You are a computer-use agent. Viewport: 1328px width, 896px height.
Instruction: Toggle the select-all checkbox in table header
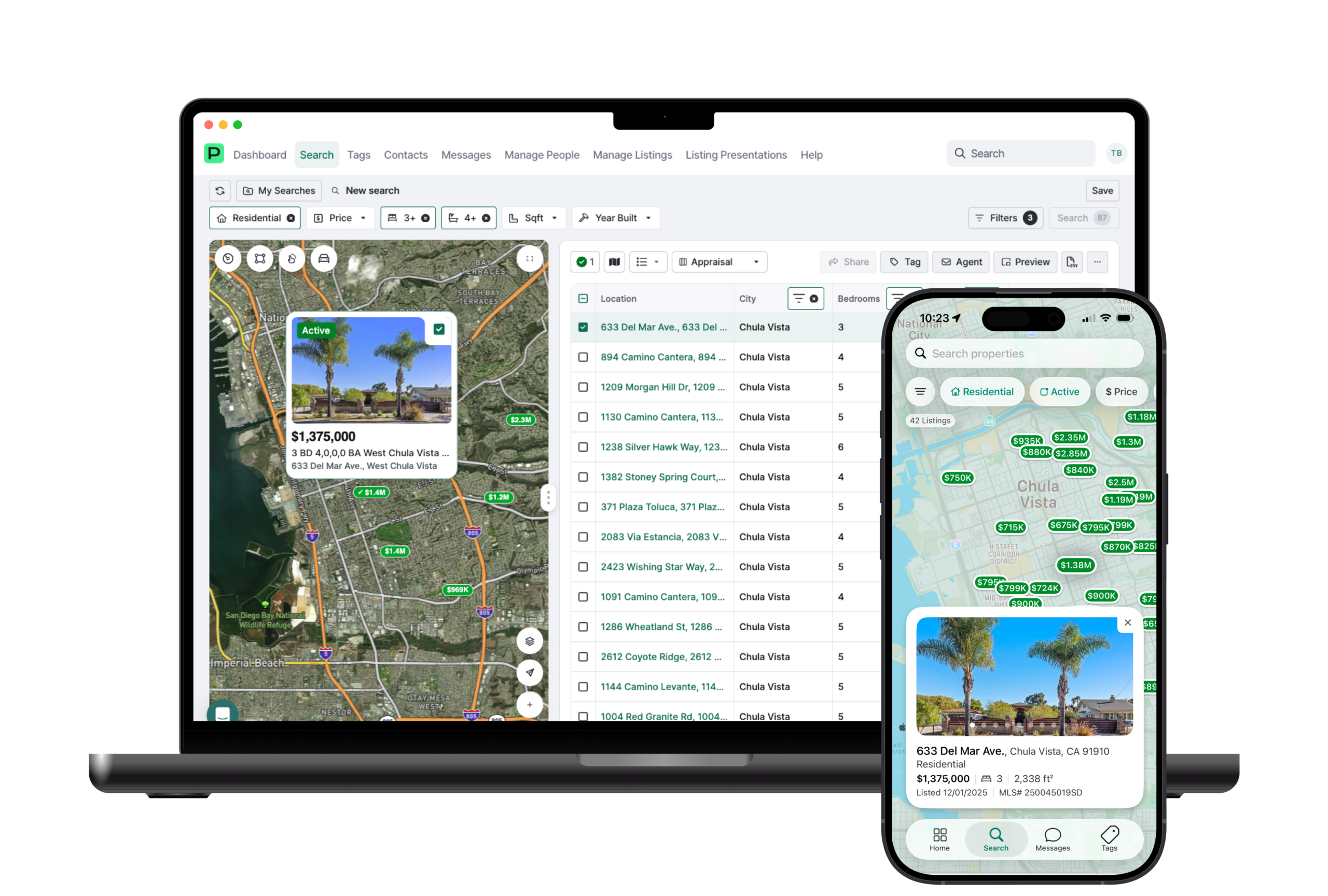[x=583, y=299]
